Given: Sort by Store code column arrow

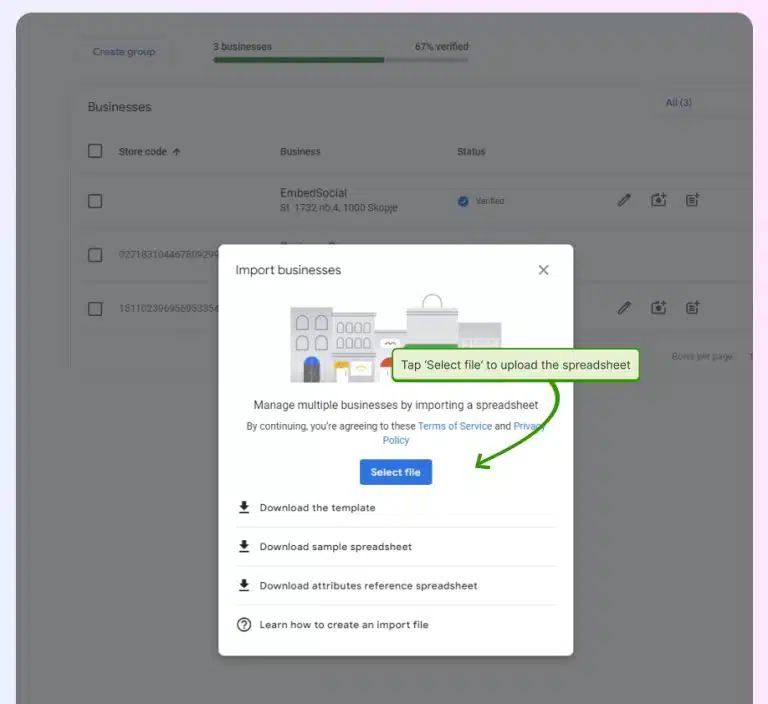Looking at the screenshot, I should [176, 152].
